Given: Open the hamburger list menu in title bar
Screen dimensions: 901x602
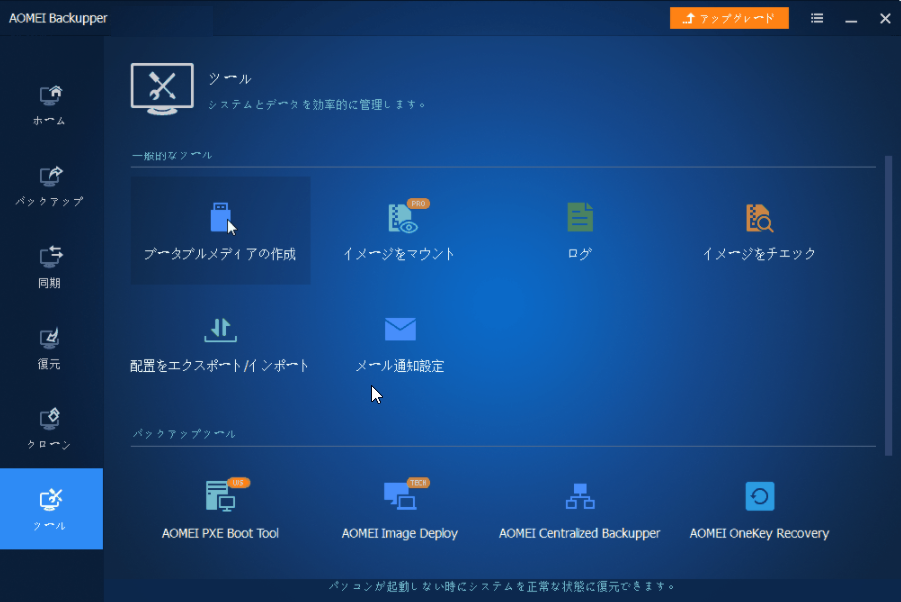Looking at the screenshot, I should 817,18.
